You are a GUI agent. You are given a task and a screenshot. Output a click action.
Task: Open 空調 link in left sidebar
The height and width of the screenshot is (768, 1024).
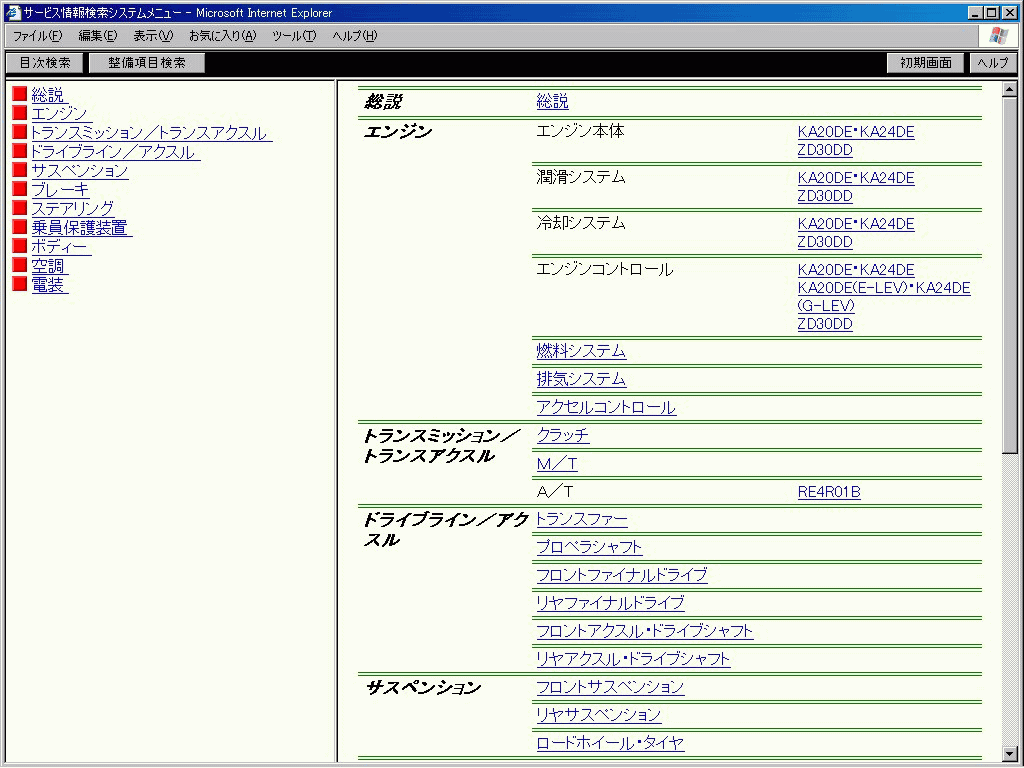pyautogui.click(x=48, y=265)
